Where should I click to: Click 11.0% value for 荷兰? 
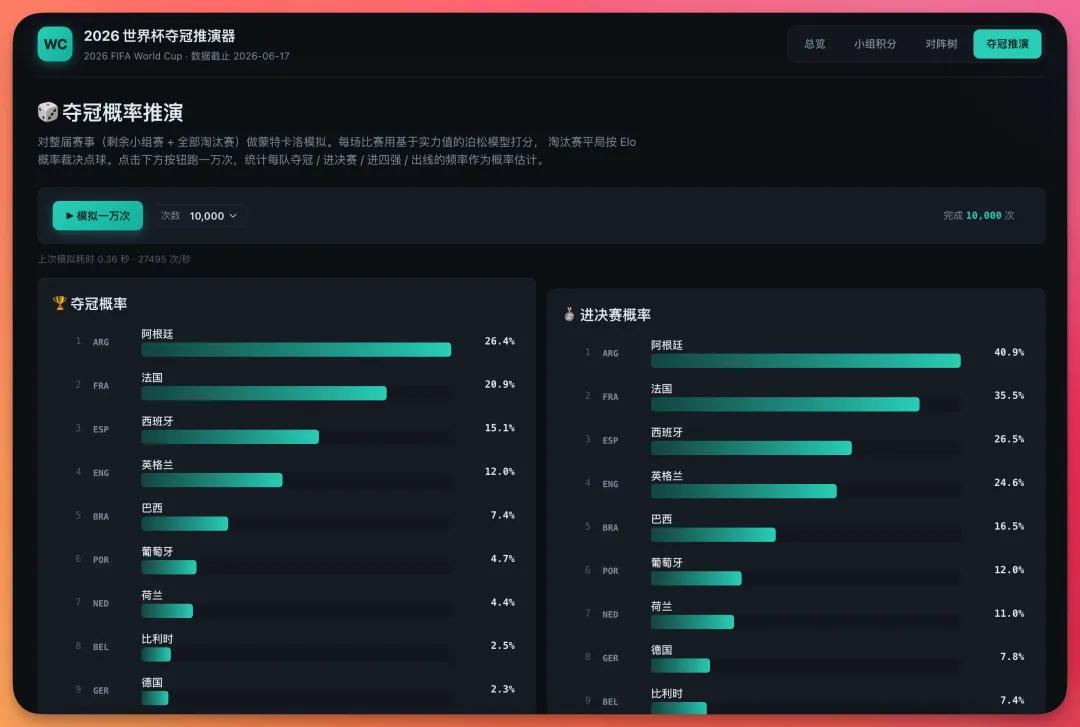(x=1009, y=613)
